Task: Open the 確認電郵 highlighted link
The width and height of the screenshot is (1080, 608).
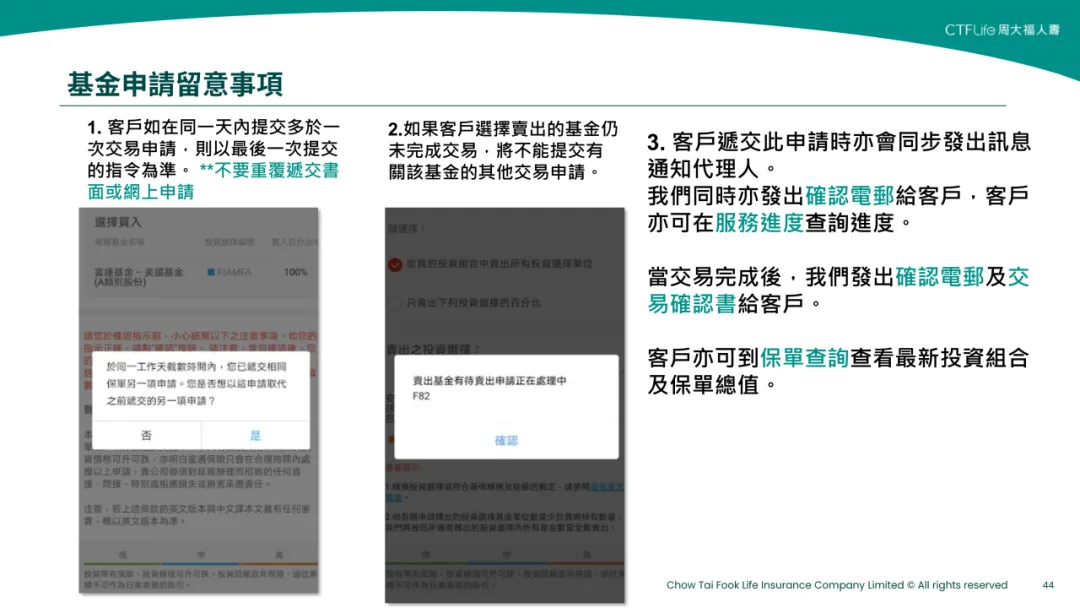Action: (848, 198)
